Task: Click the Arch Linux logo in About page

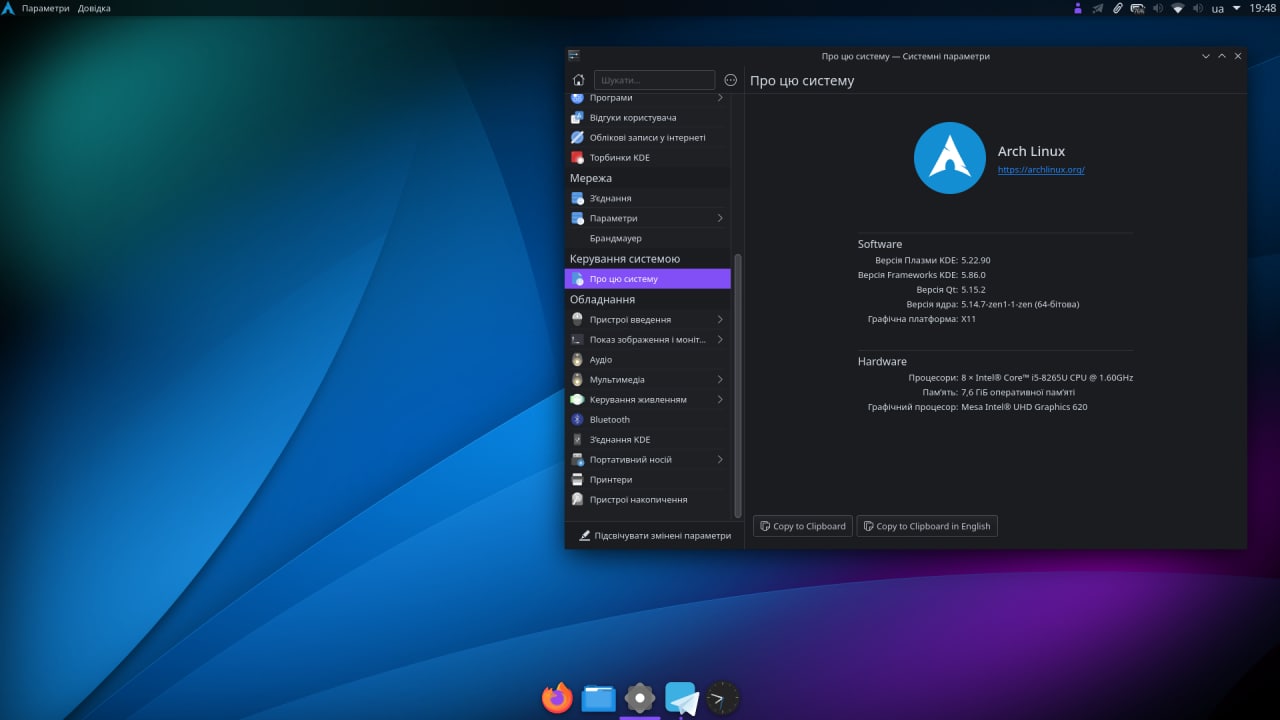Action: (x=950, y=158)
